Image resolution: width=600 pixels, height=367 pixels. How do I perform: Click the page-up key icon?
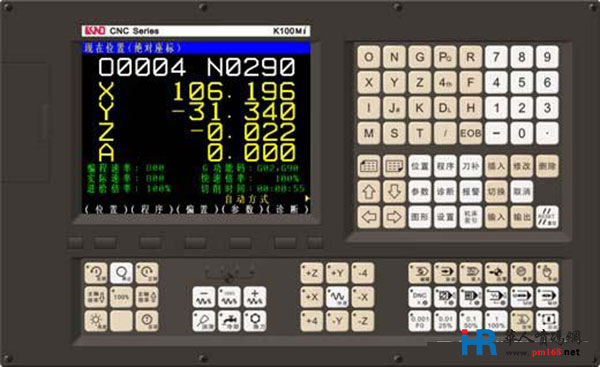[369, 166]
